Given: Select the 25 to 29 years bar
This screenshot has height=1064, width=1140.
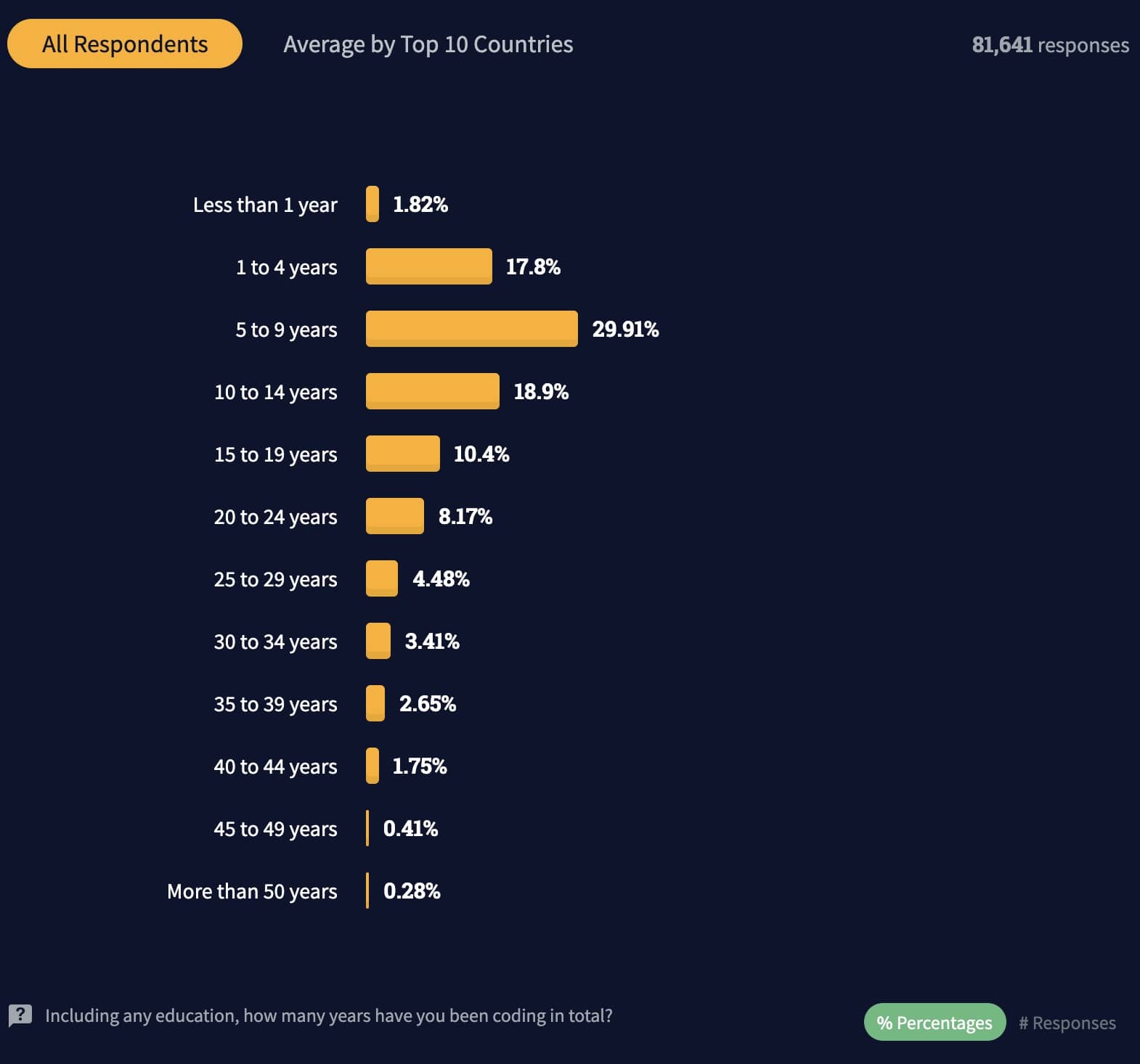Looking at the screenshot, I should pos(381,578).
